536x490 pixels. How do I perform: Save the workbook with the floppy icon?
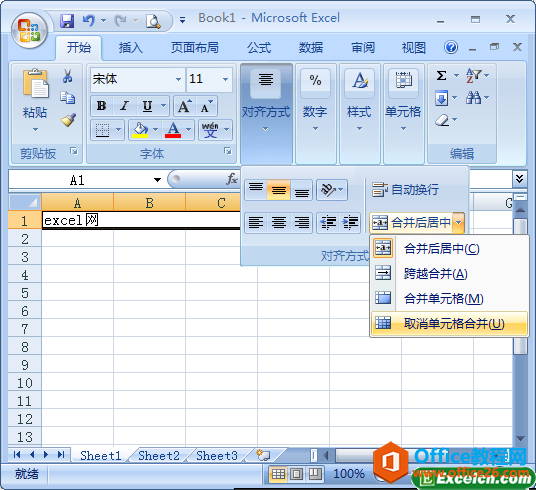[67, 21]
